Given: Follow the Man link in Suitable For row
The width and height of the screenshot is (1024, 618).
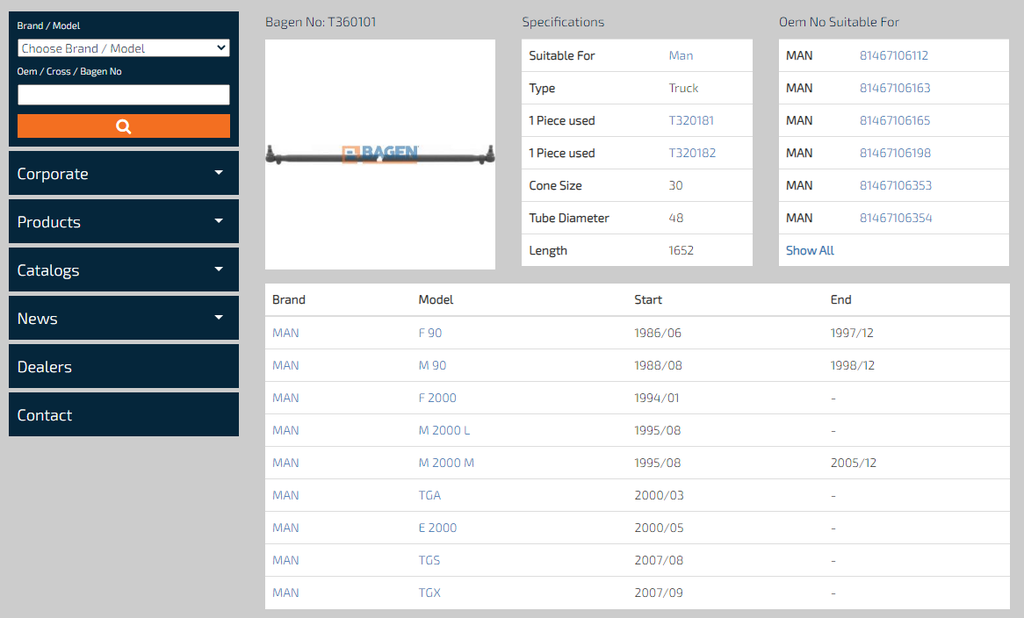Looking at the screenshot, I should tap(680, 56).
